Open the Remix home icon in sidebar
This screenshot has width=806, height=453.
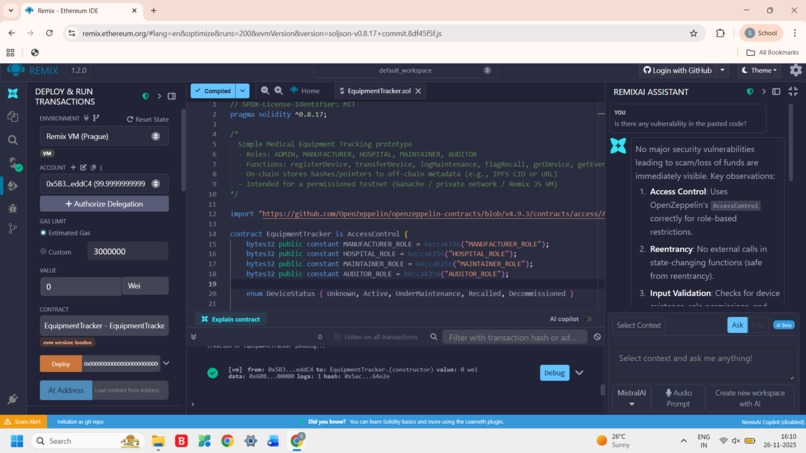point(13,93)
